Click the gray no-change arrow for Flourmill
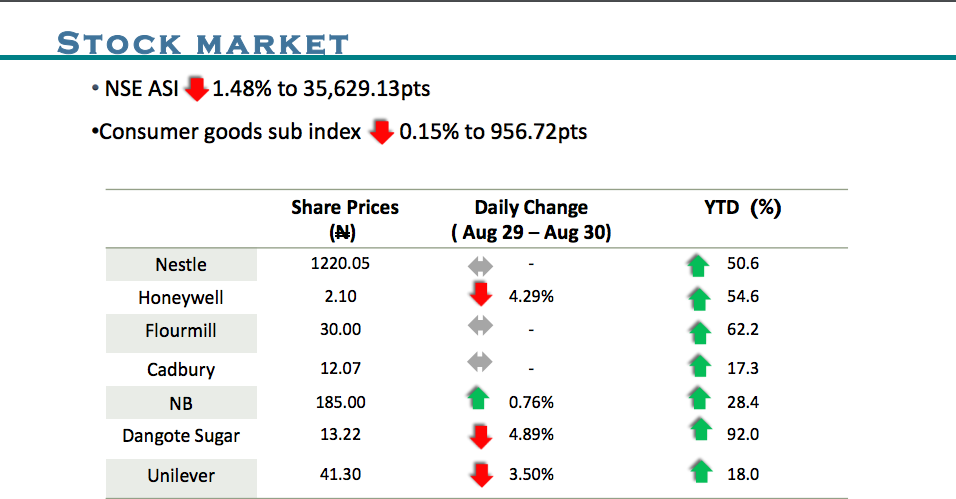956x499 pixels. (481, 328)
